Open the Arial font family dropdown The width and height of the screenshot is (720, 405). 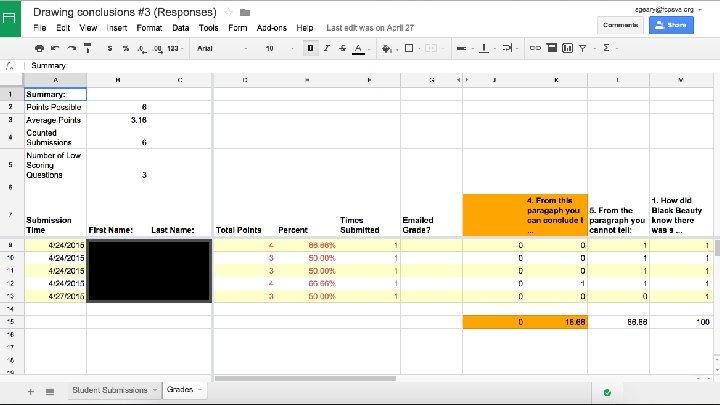click(x=222, y=48)
